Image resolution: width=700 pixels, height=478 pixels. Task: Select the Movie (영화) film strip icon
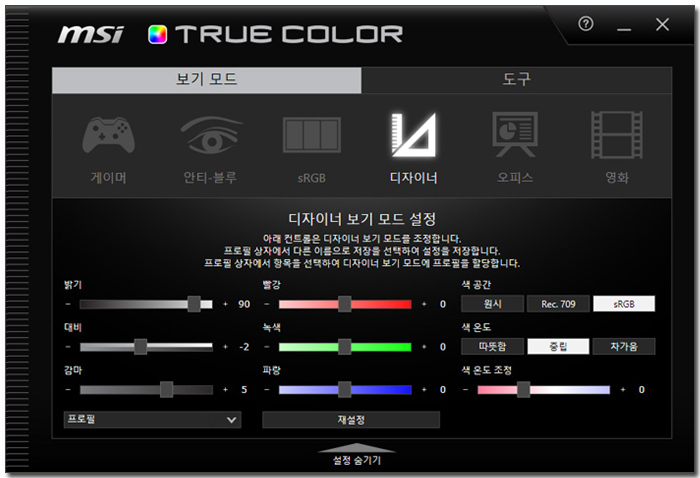(x=616, y=136)
